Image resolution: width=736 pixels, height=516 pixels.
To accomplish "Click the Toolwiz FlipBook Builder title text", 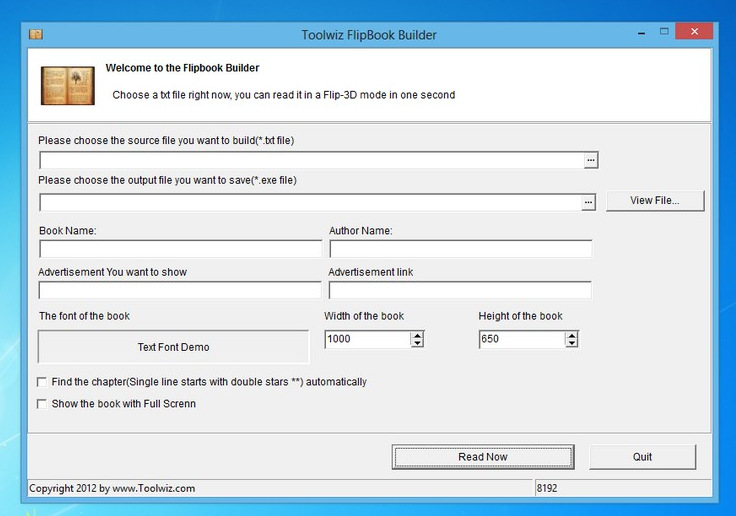I will point(369,35).
